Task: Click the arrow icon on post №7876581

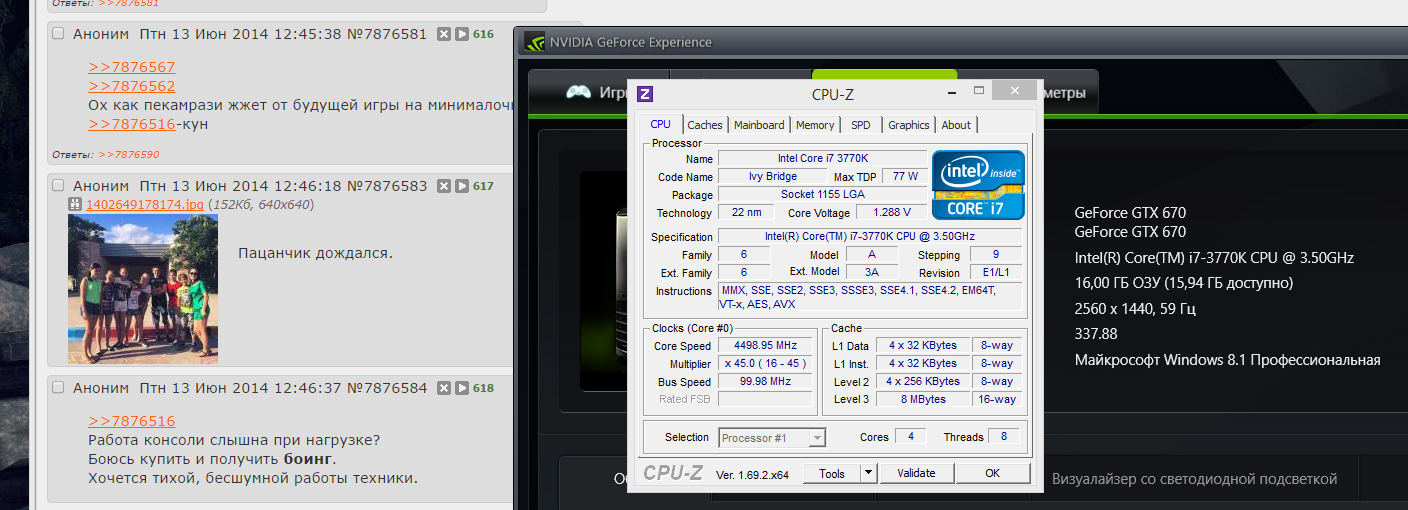Action: coord(462,34)
